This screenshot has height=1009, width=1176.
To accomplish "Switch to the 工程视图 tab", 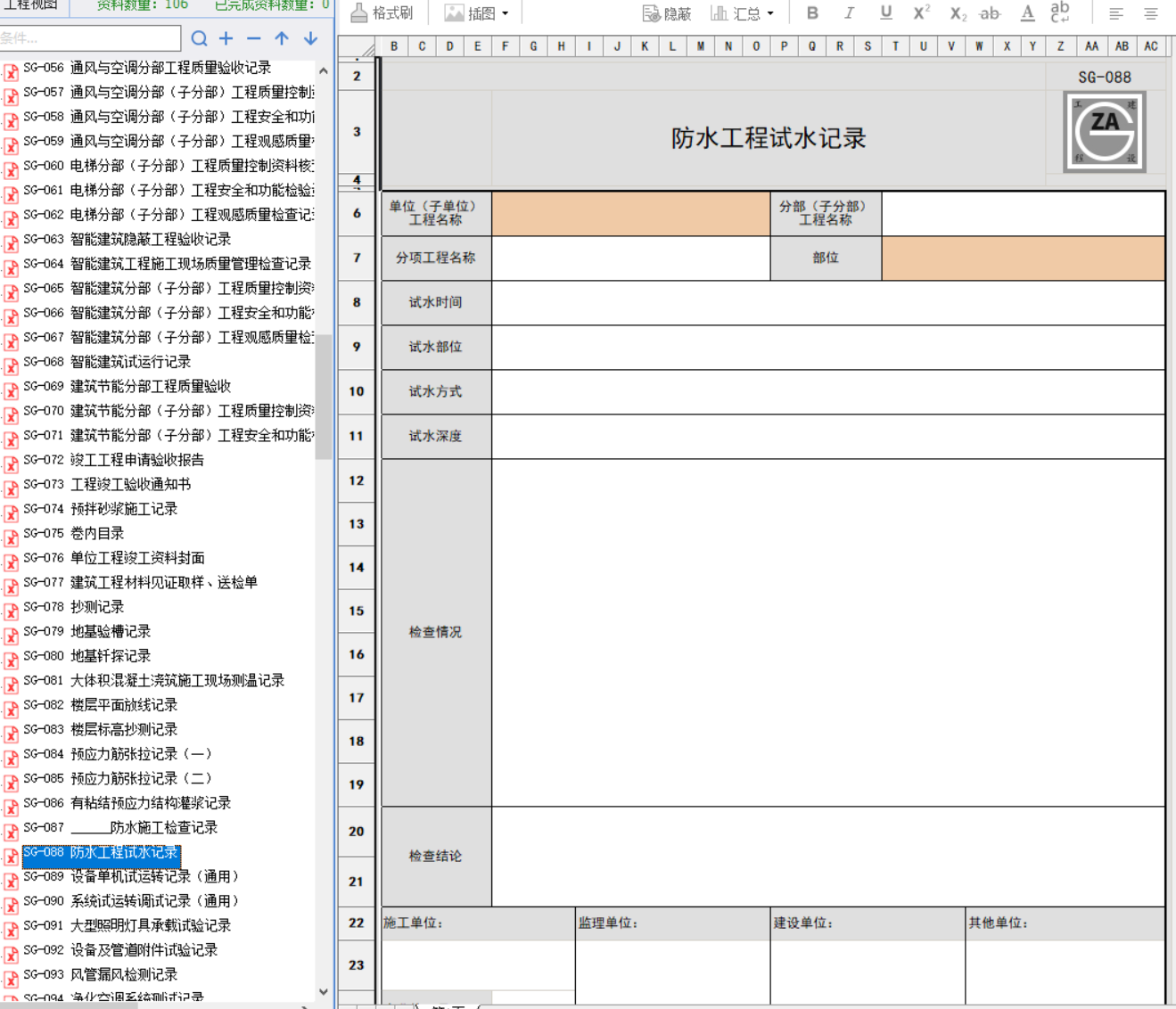I will pyautogui.click(x=31, y=5).
